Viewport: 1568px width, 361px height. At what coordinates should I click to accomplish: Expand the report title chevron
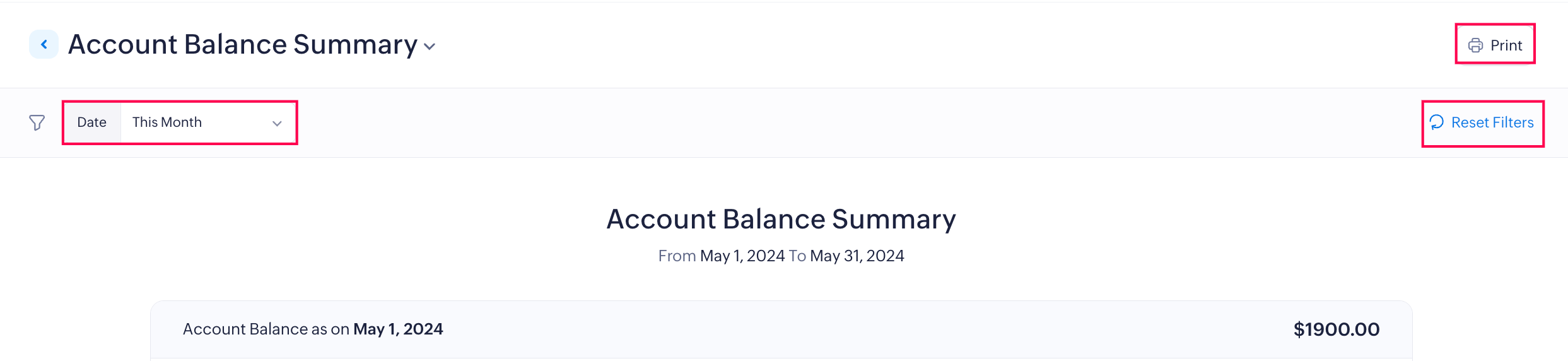pos(430,47)
